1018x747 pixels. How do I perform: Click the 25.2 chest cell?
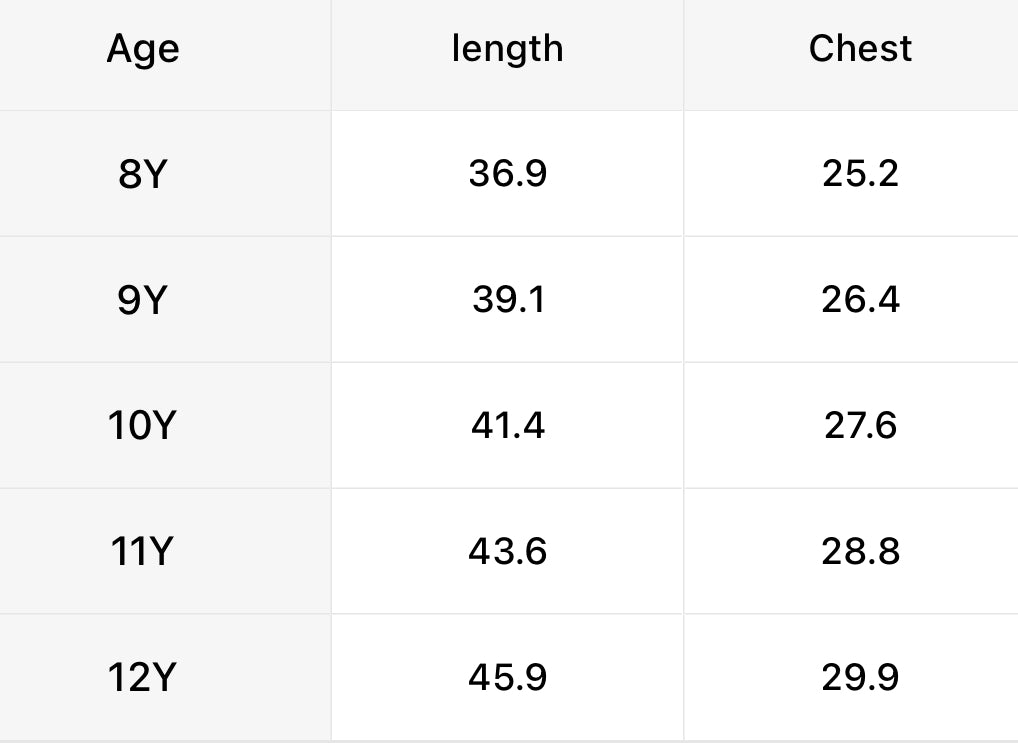pyautogui.click(x=860, y=174)
